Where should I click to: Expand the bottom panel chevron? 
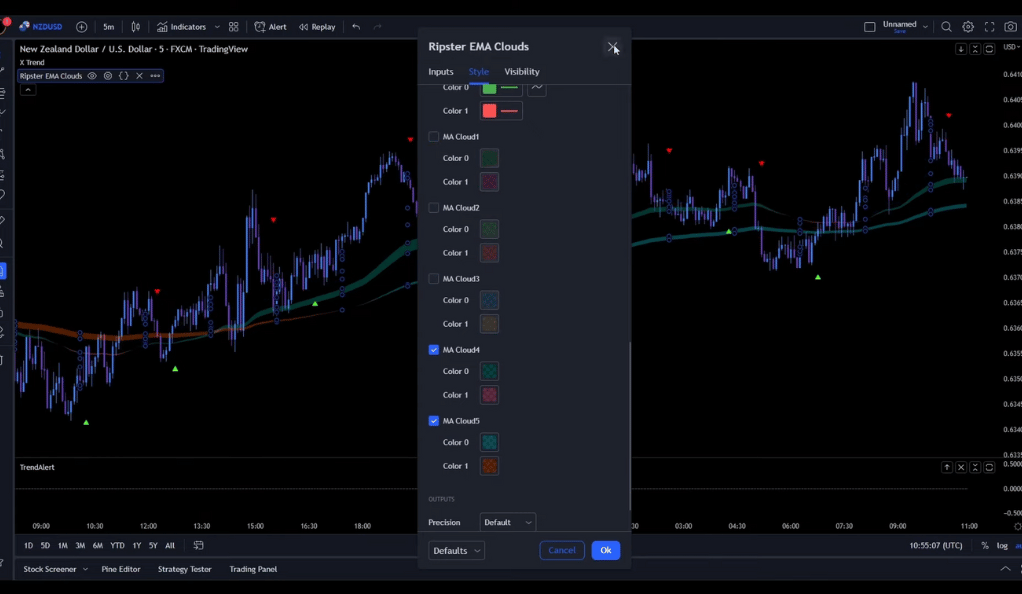click(1006, 569)
